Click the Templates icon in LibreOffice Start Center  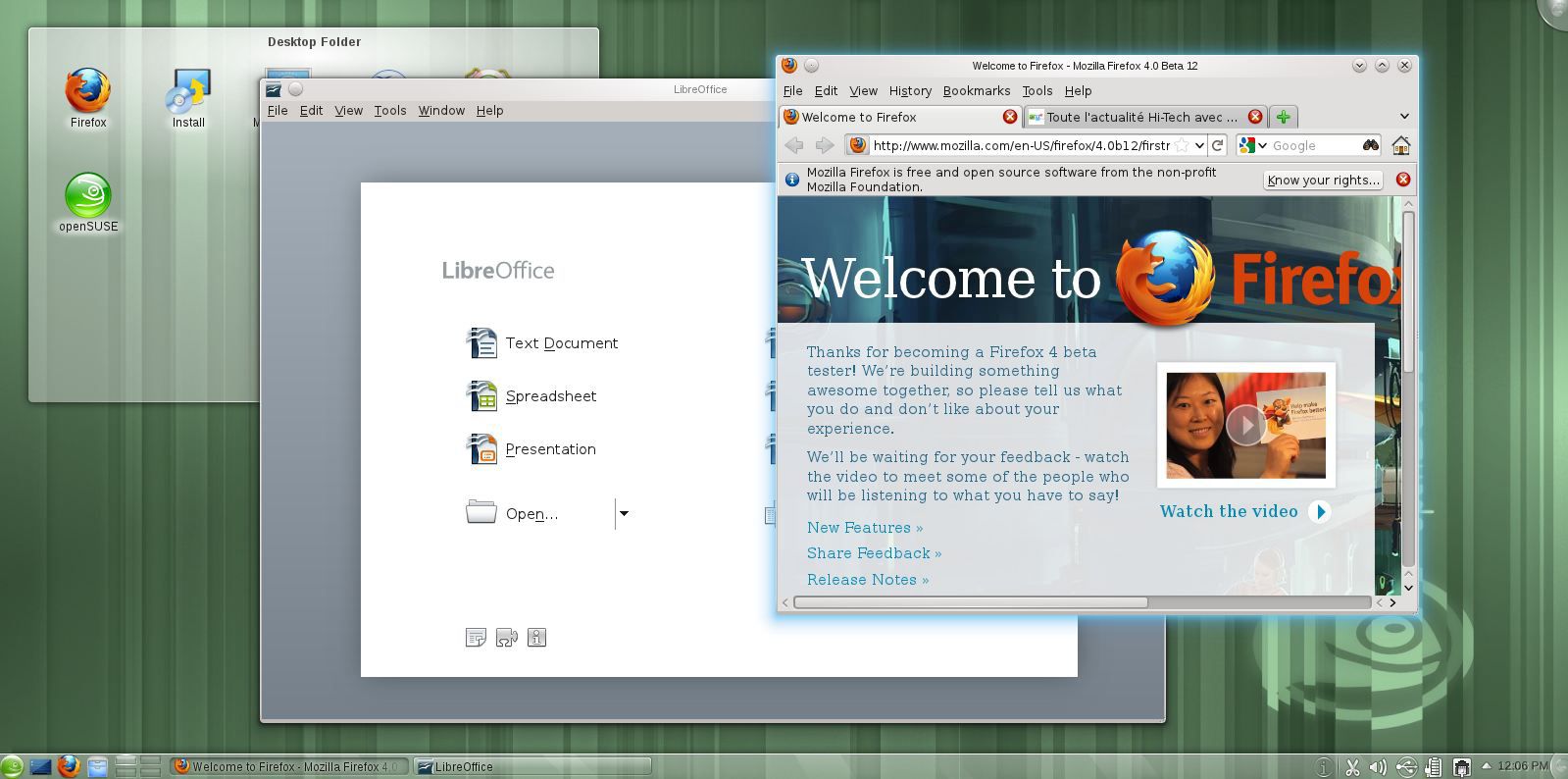click(x=476, y=638)
